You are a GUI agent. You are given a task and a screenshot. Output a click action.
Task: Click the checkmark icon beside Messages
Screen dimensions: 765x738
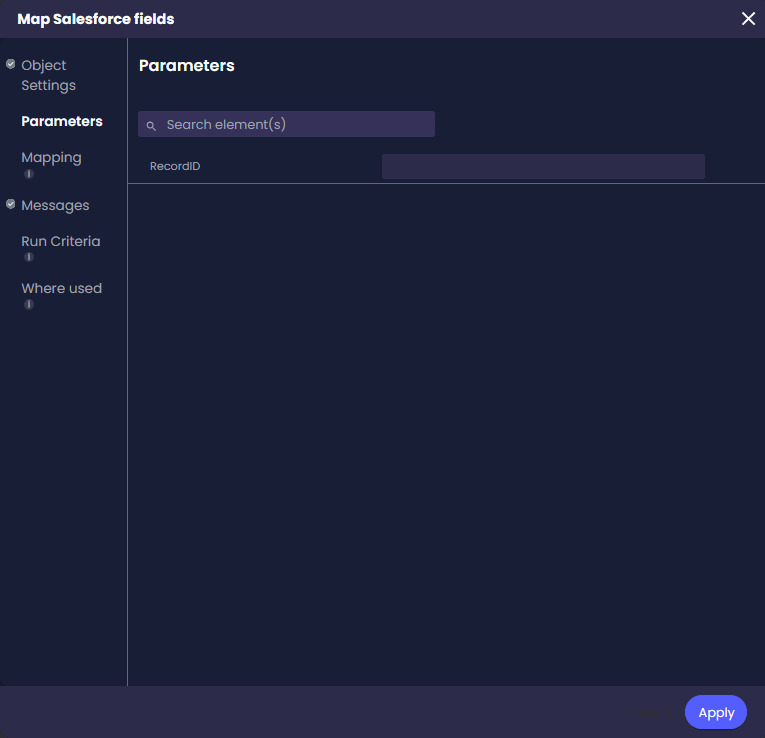[11, 204]
